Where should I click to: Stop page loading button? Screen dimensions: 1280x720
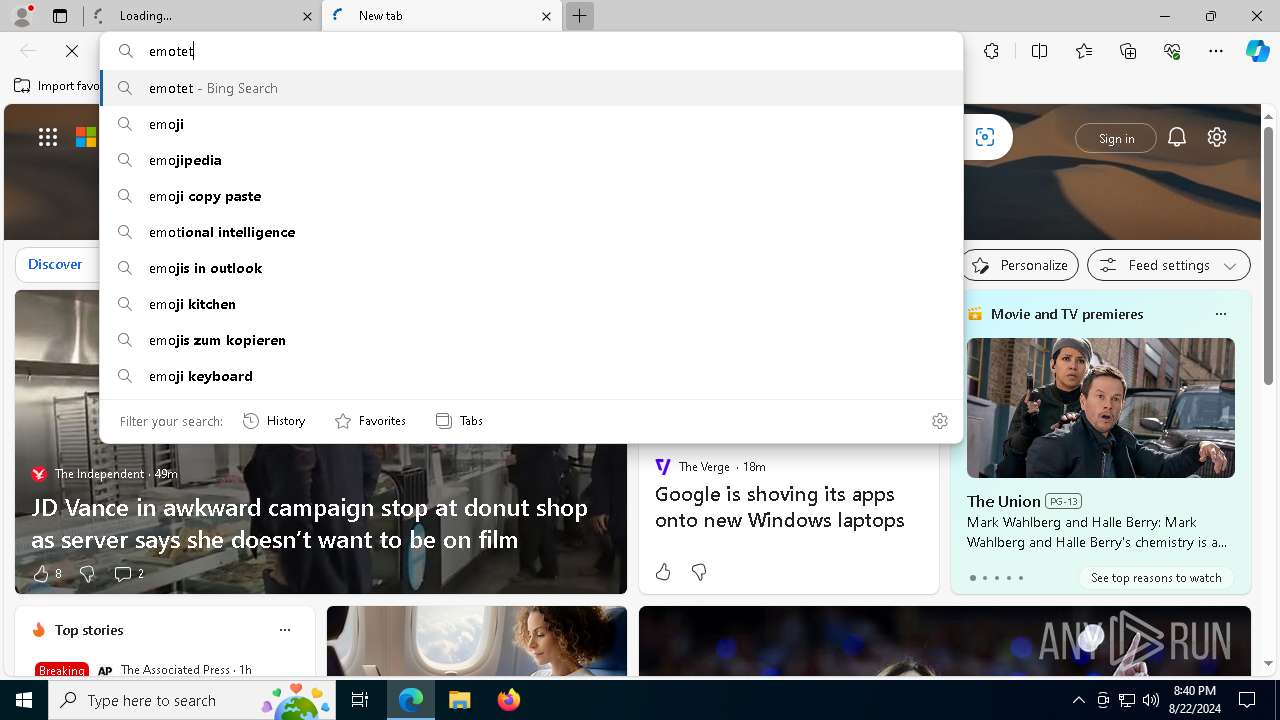(72, 51)
